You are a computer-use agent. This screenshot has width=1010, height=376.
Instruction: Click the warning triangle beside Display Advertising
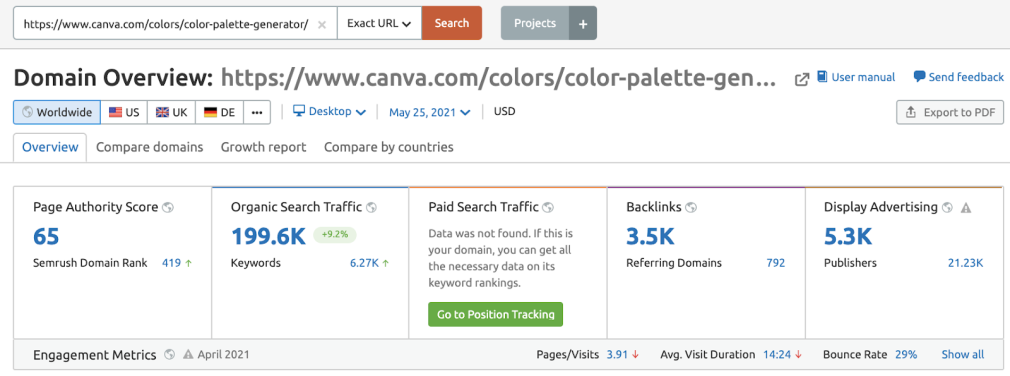[966, 207]
